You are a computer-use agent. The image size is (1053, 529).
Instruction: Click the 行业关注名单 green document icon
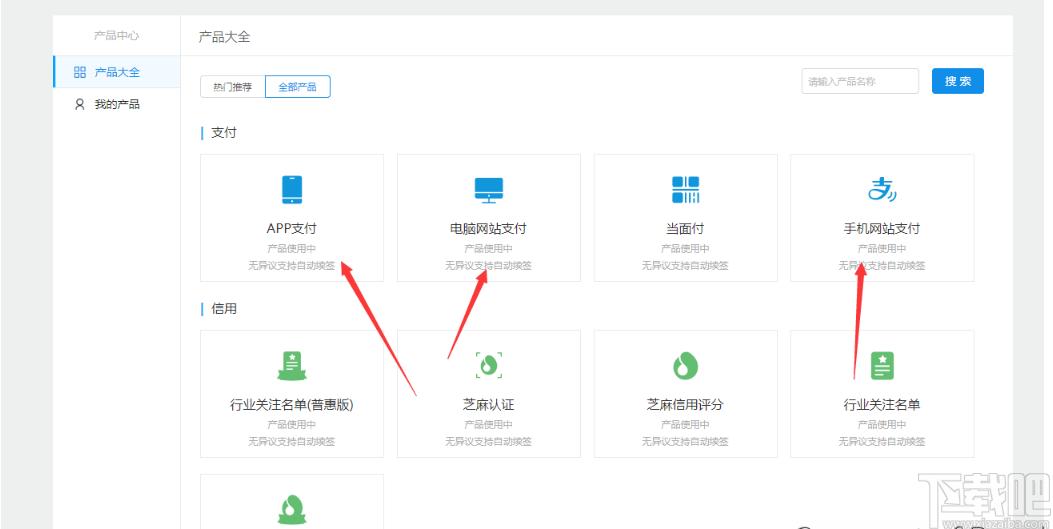pyautogui.click(x=882, y=366)
